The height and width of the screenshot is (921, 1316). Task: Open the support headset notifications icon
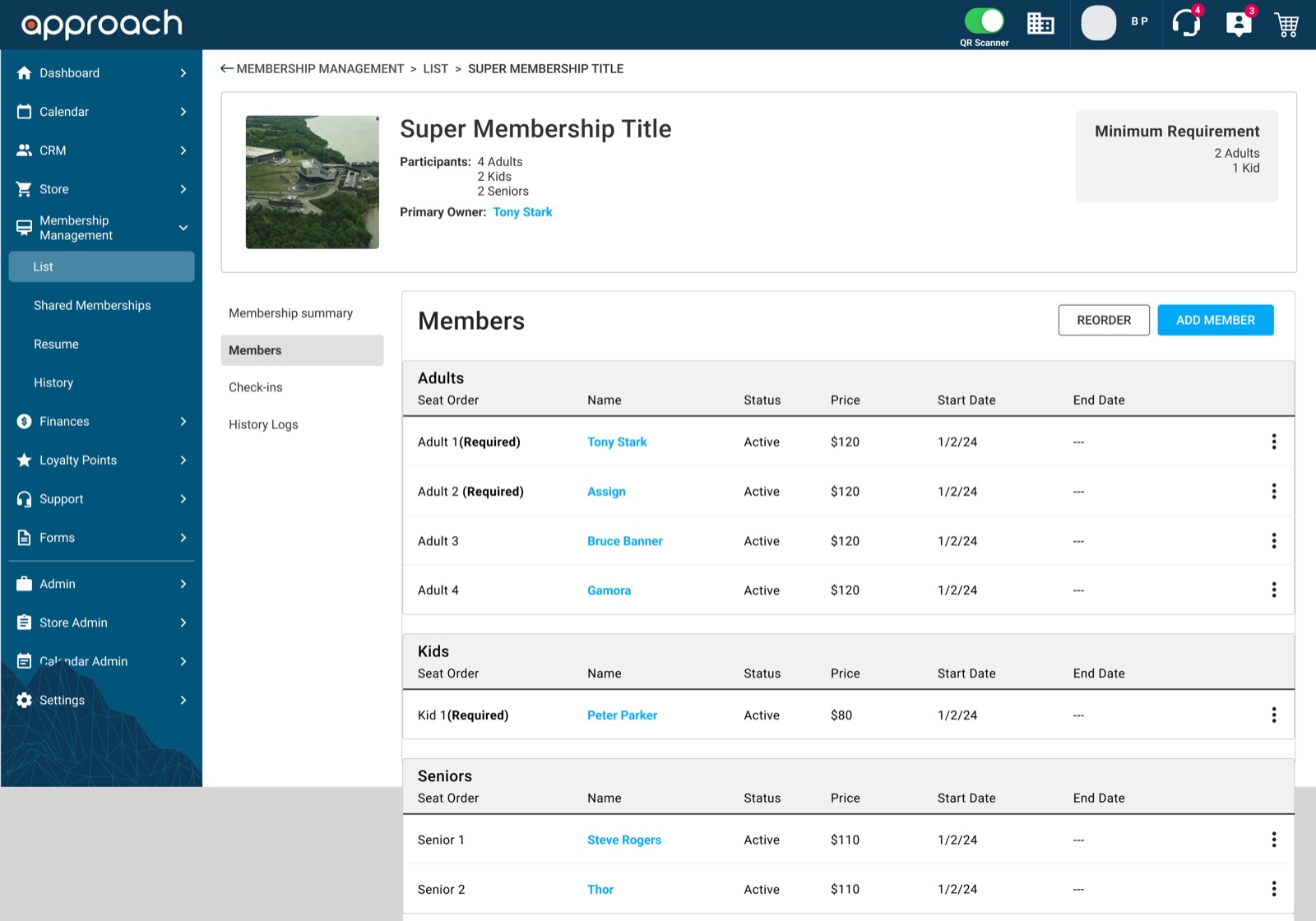[1186, 23]
